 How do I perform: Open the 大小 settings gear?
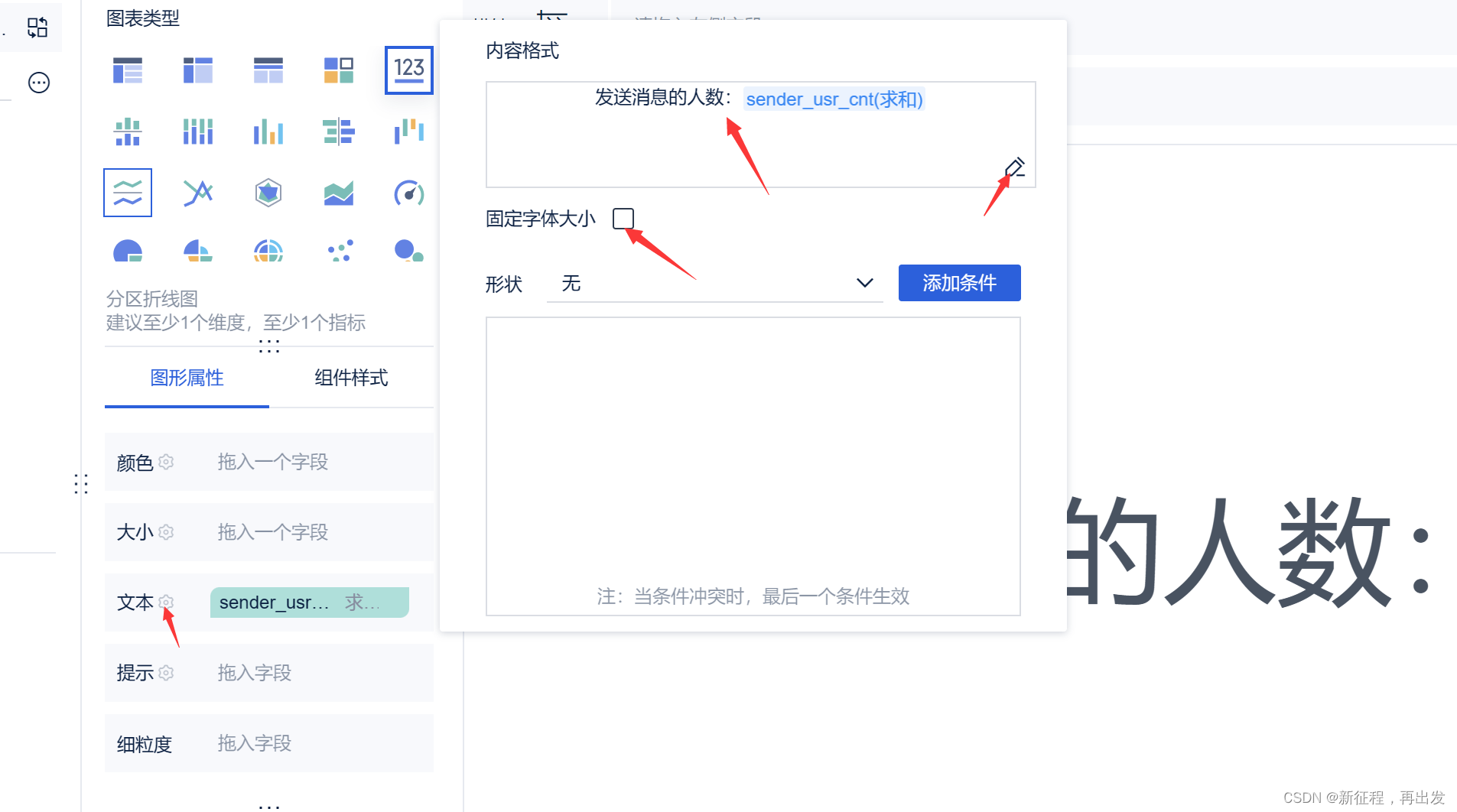tap(166, 532)
